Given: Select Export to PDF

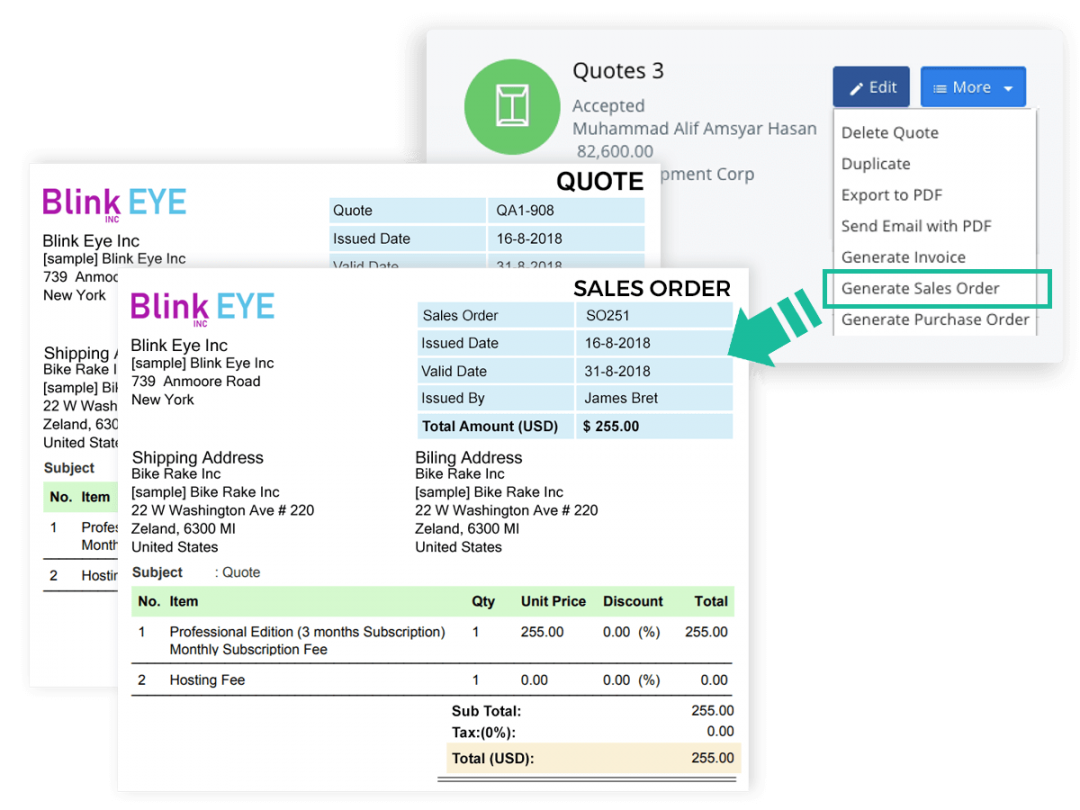Looking at the screenshot, I should point(890,194).
